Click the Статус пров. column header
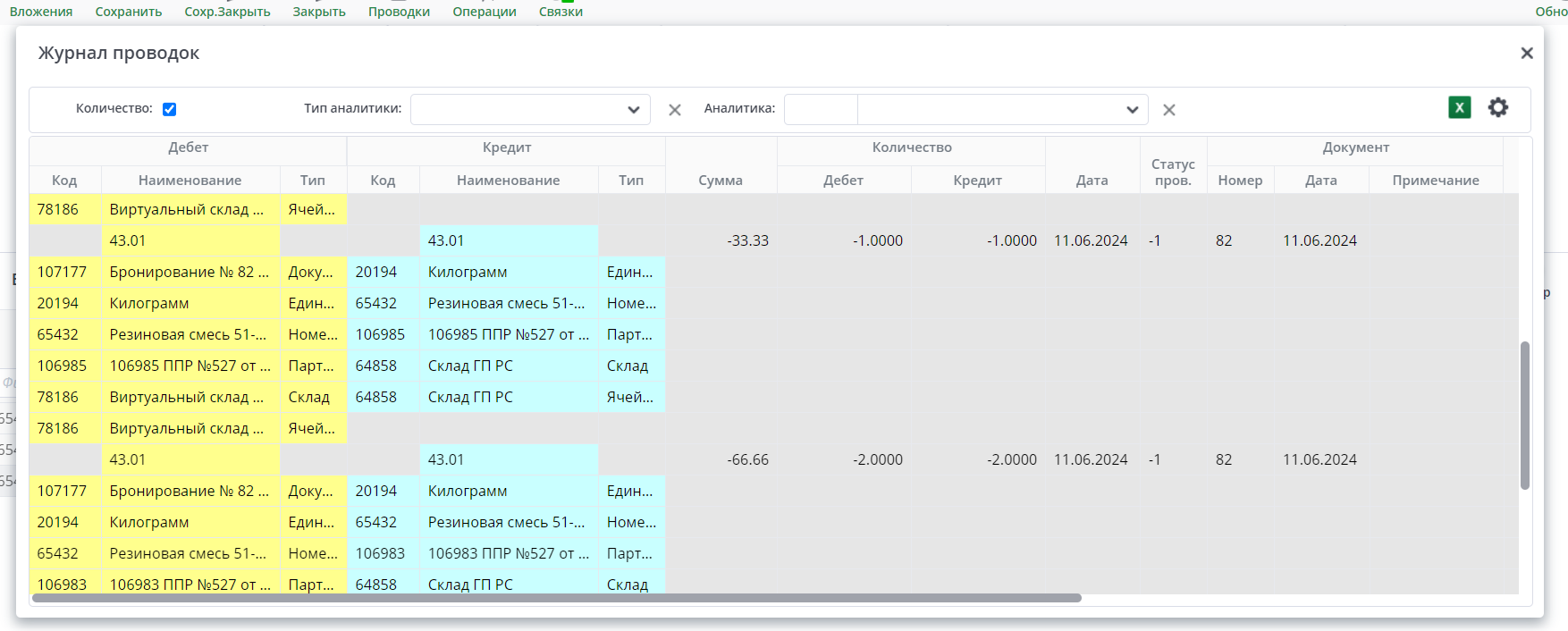The width and height of the screenshot is (1568, 631). click(1173, 172)
